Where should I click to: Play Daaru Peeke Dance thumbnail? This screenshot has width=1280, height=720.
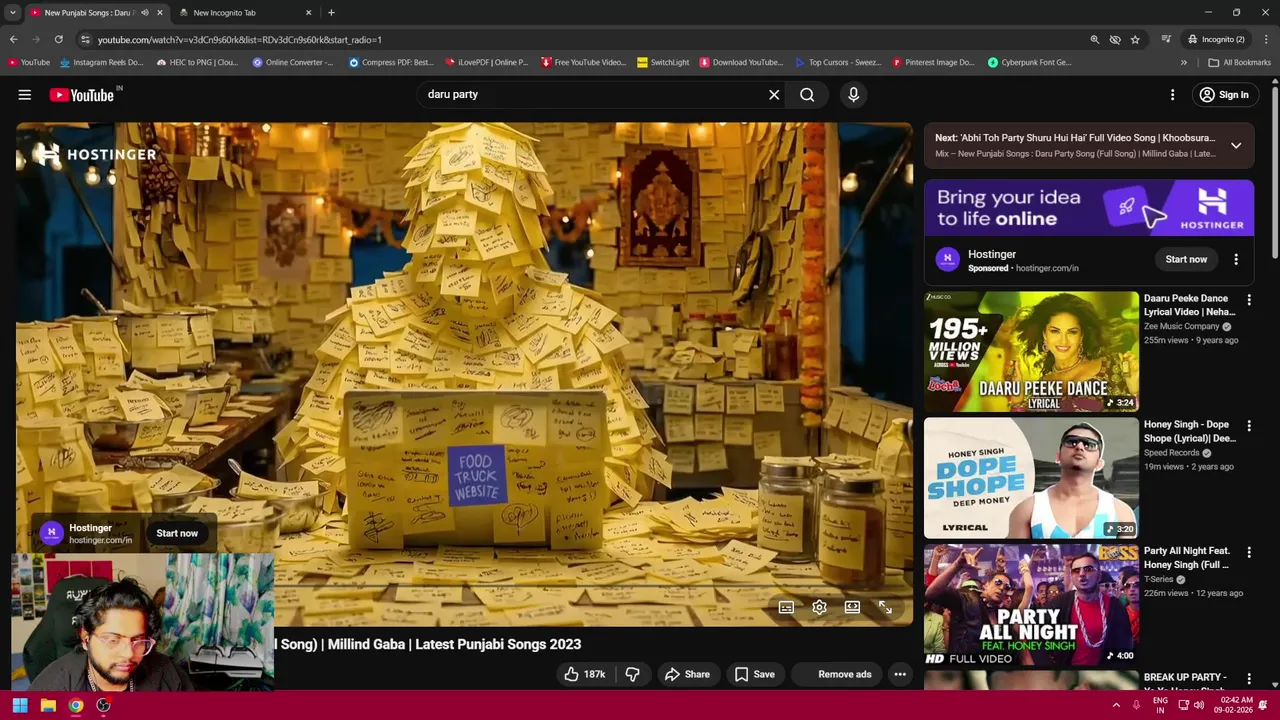(1031, 351)
